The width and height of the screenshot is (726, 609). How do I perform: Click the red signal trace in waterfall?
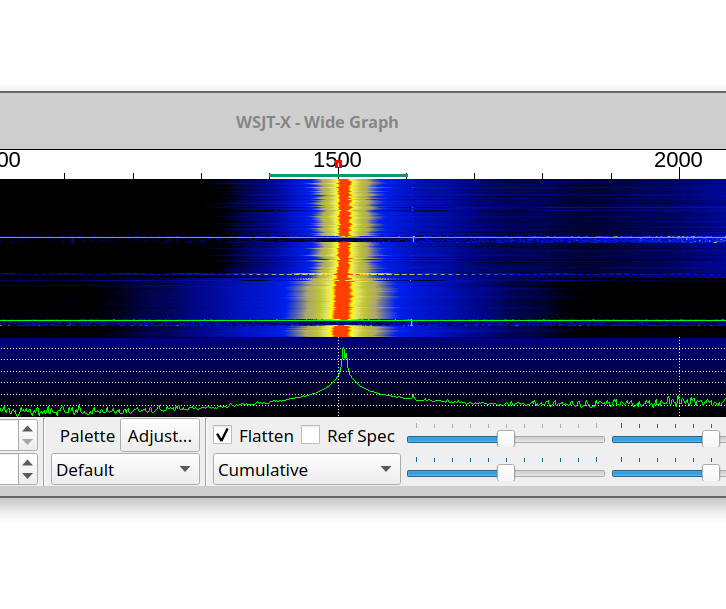click(x=343, y=257)
